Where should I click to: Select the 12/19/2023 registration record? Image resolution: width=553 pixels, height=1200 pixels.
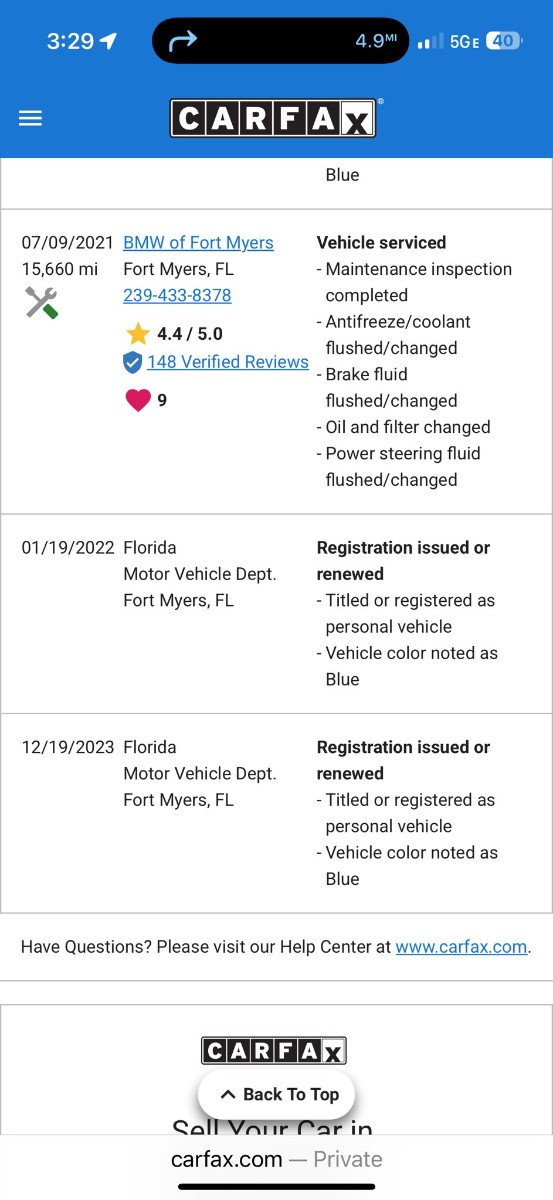pos(276,813)
